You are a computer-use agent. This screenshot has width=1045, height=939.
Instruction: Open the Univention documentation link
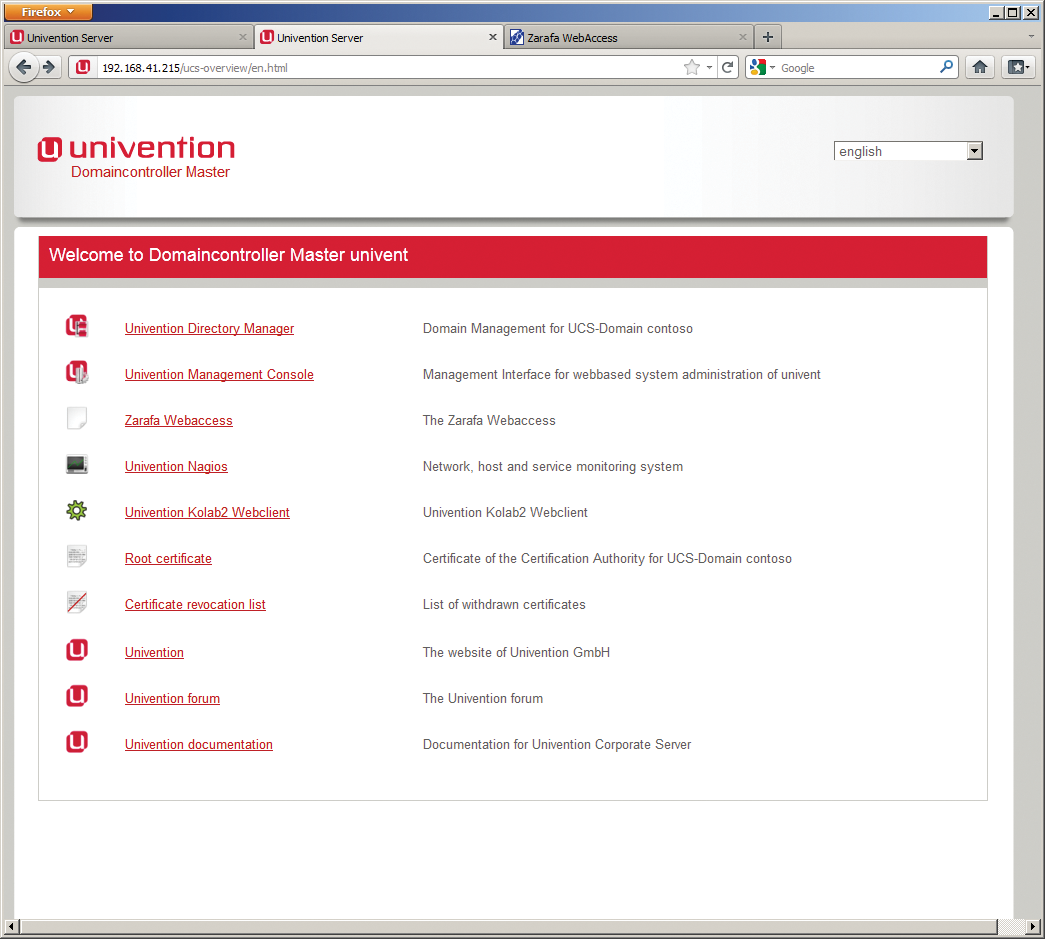[x=199, y=744]
